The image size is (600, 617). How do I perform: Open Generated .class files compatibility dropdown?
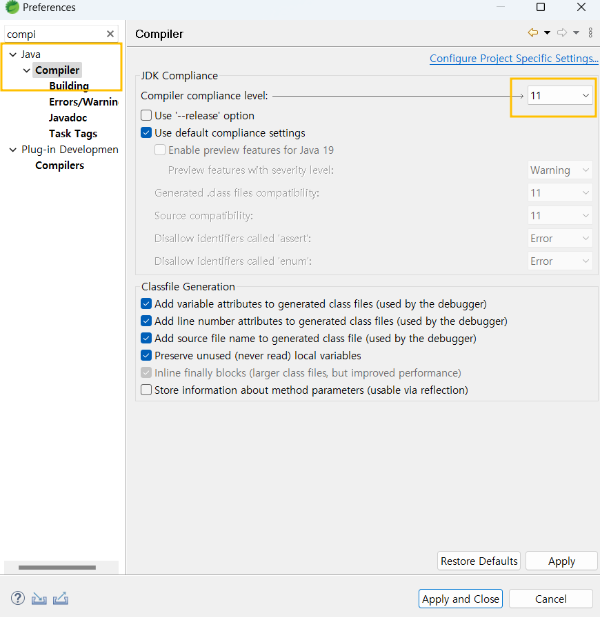(559, 193)
